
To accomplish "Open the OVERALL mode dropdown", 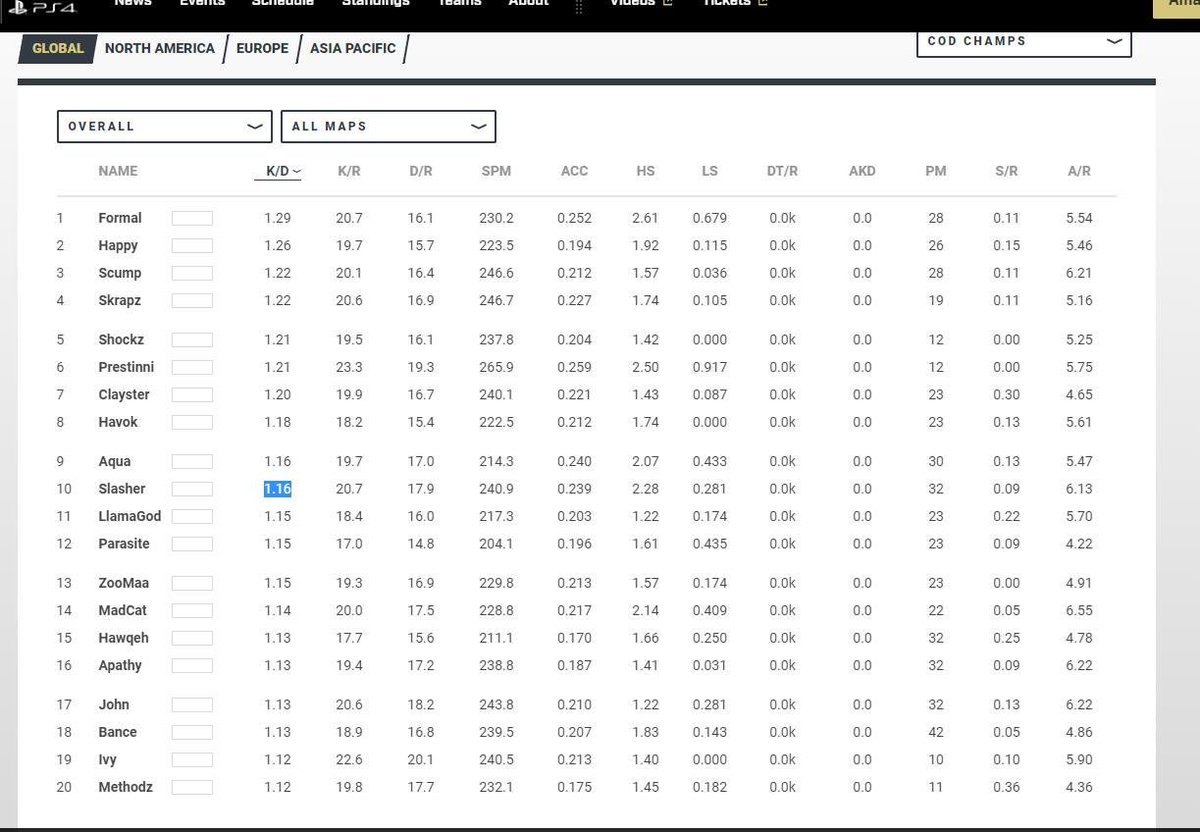I will click(x=164, y=126).
